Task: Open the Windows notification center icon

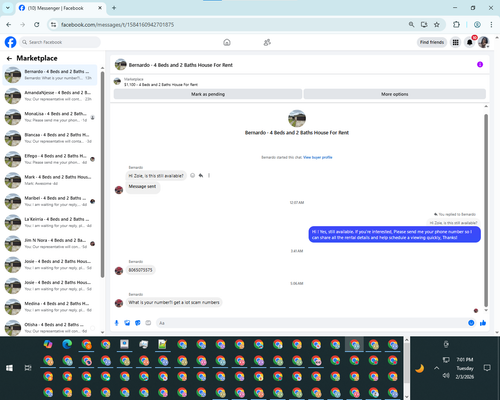Action: click(x=487, y=368)
